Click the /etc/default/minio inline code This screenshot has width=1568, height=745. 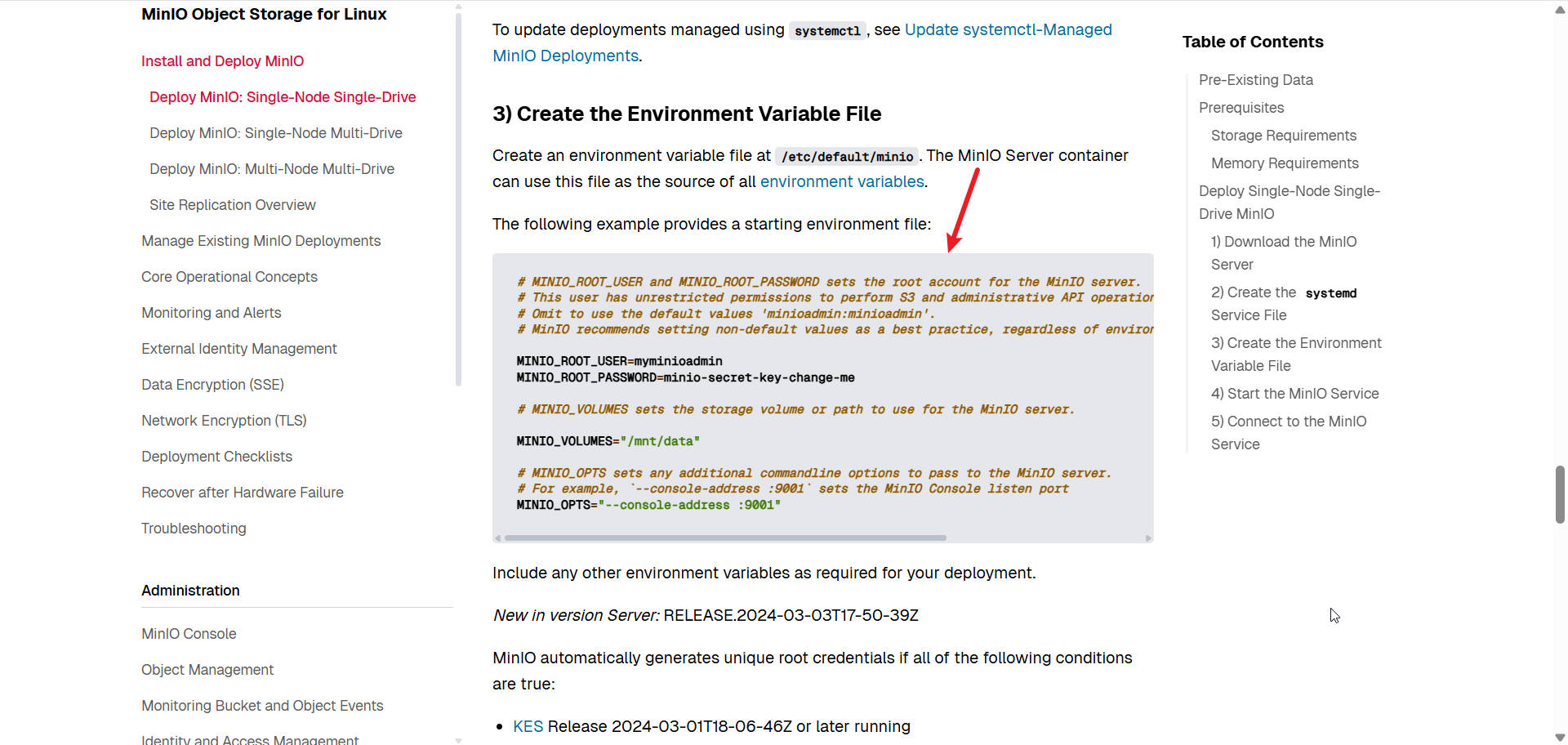847,157
